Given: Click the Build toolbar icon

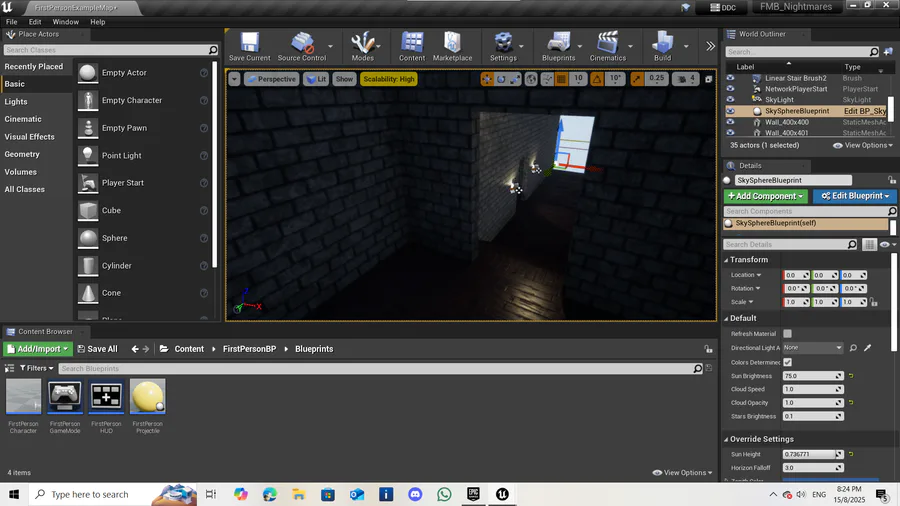Looking at the screenshot, I should pos(662,46).
